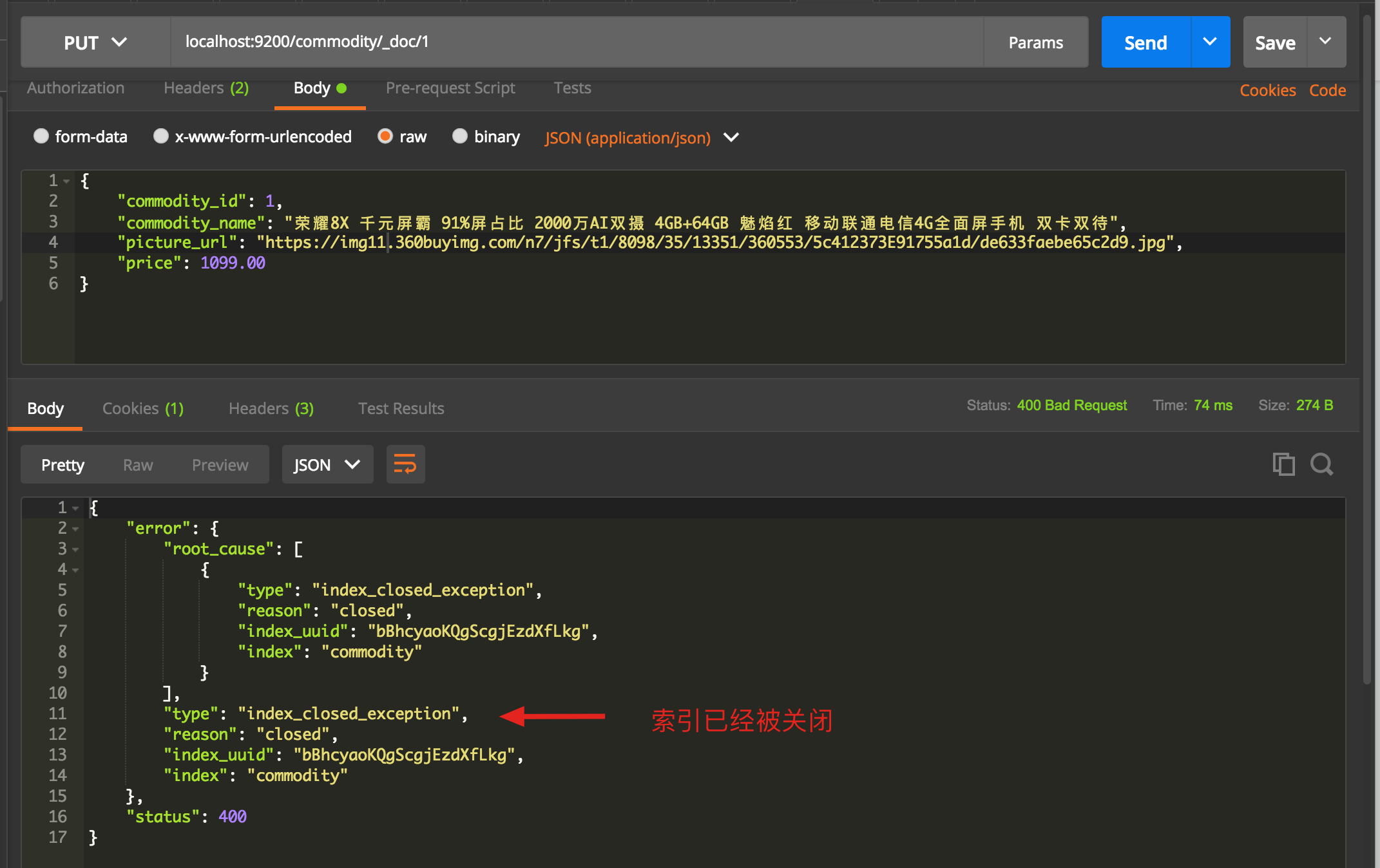The image size is (1380, 868).
Task: Switch to the Authorization tab
Action: [75, 88]
